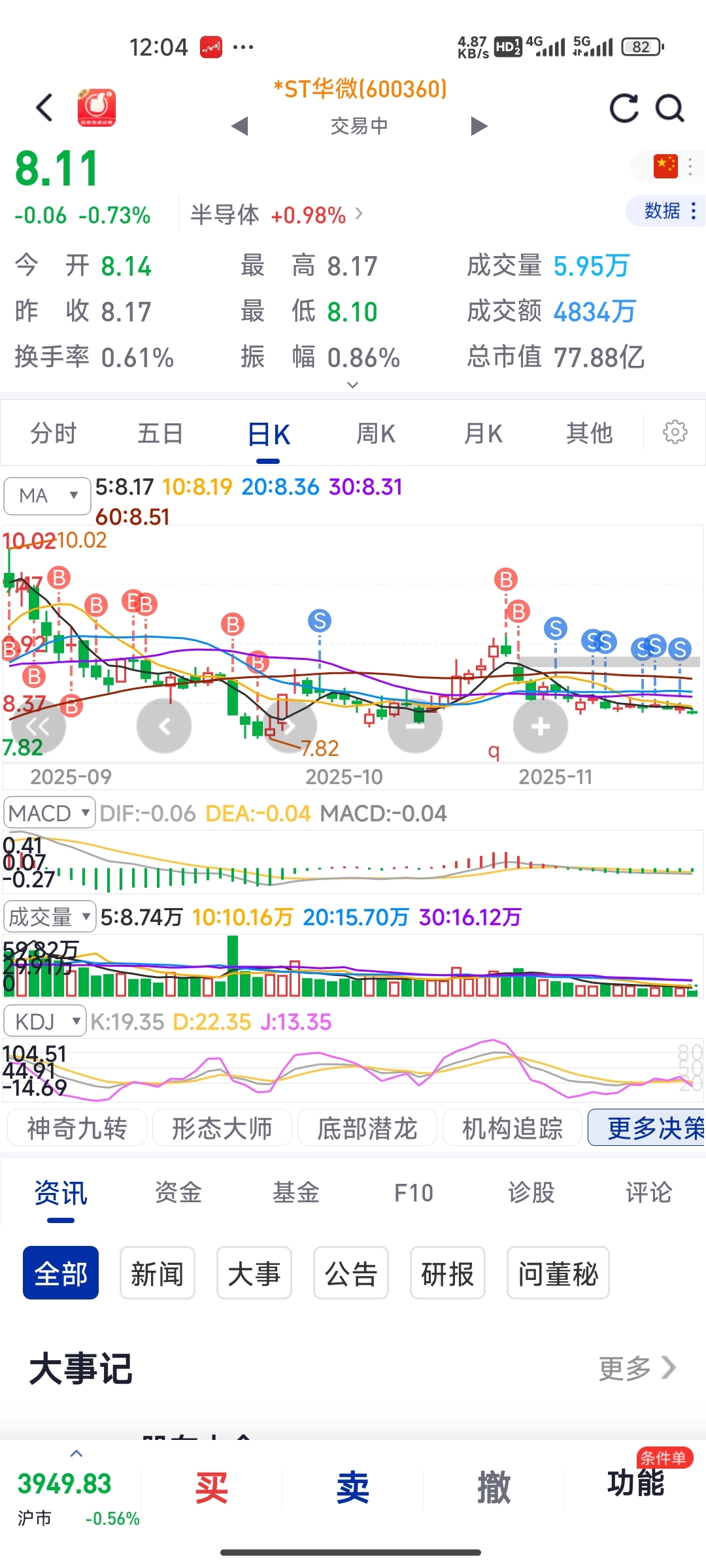Image resolution: width=706 pixels, height=1568 pixels.
Task: Select the 日K chart tab
Action: 268,434
